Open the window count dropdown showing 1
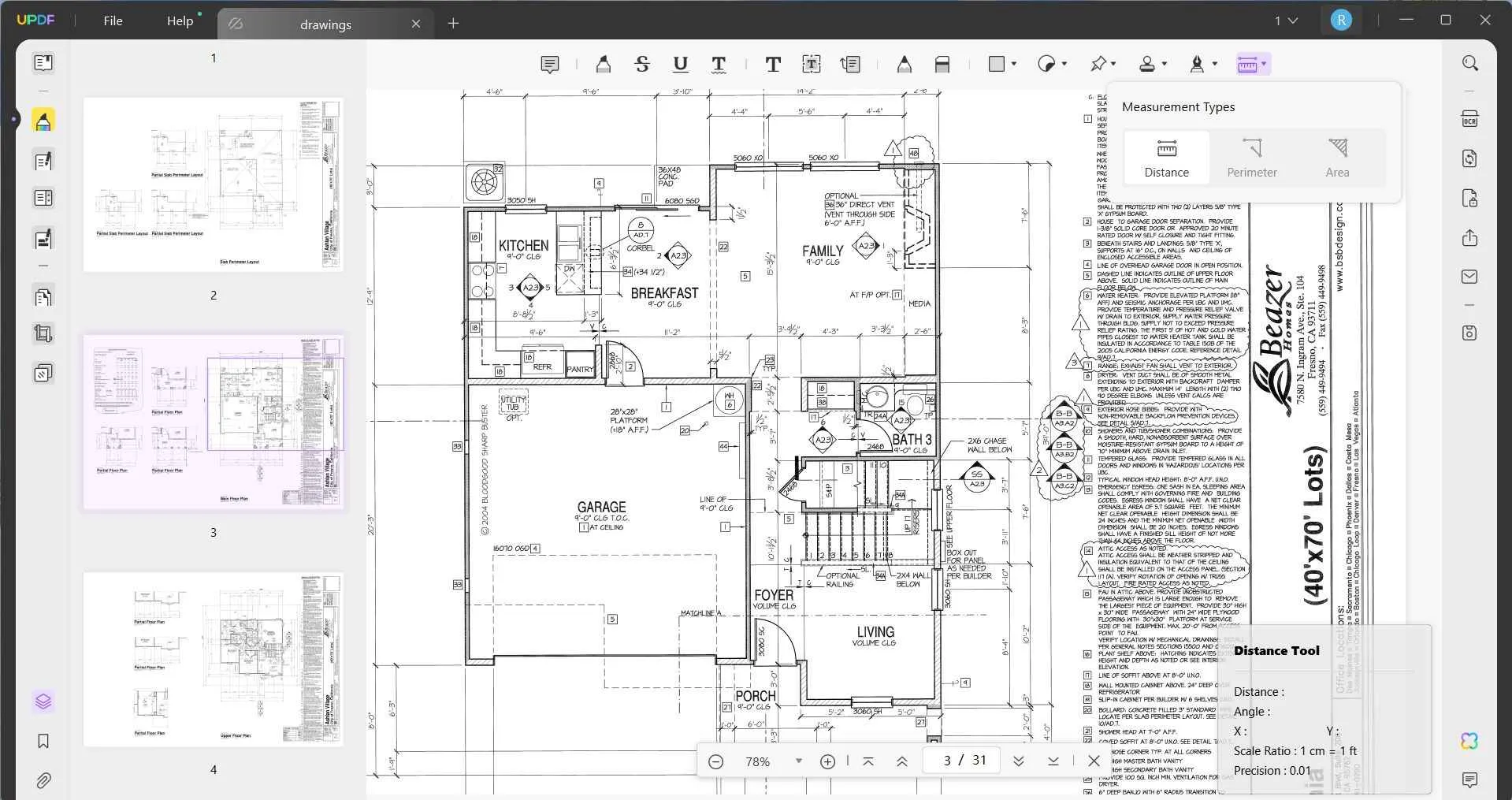The width and height of the screenshot is (1512, 800). pos(1286,20)
